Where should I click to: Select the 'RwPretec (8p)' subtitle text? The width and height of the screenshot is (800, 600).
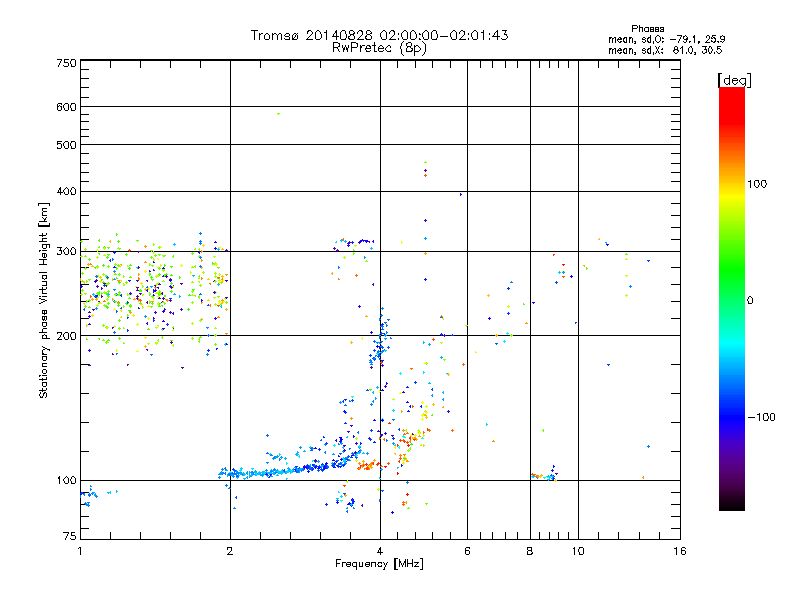tap(379, 48)
